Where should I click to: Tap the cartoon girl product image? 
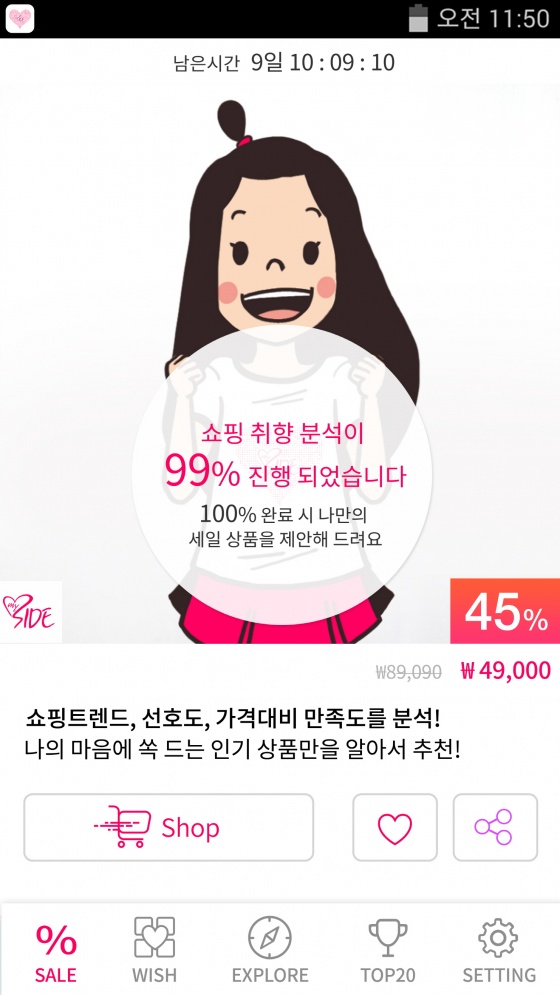click(280, 364)
